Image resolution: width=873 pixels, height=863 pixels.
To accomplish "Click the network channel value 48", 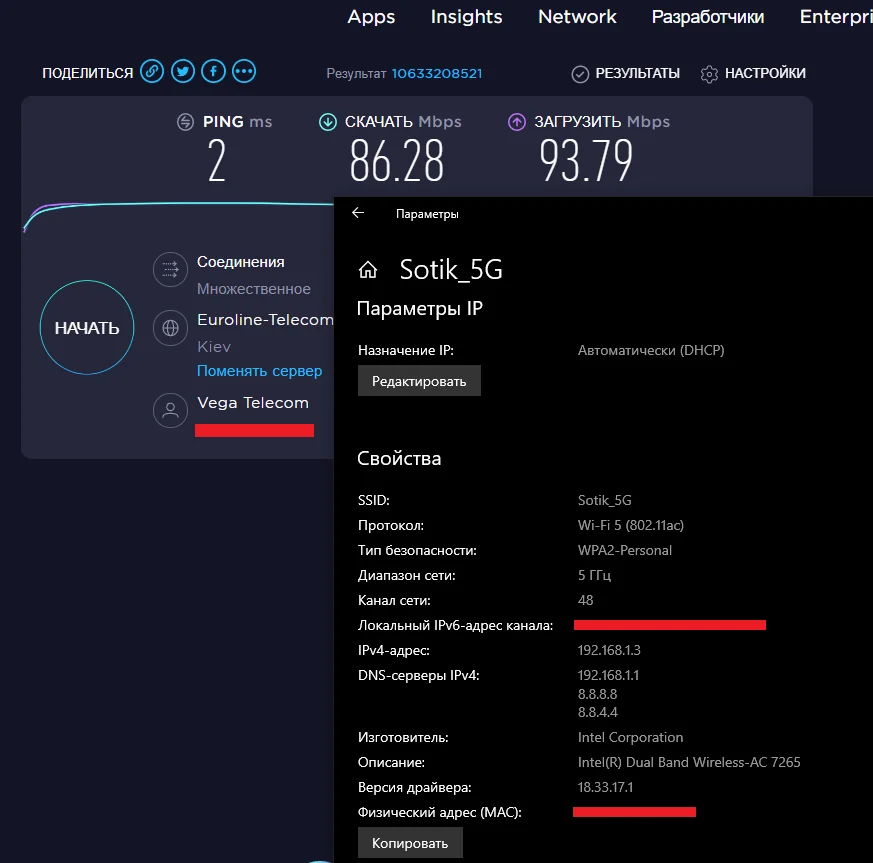I will click(x=585, y=600).
